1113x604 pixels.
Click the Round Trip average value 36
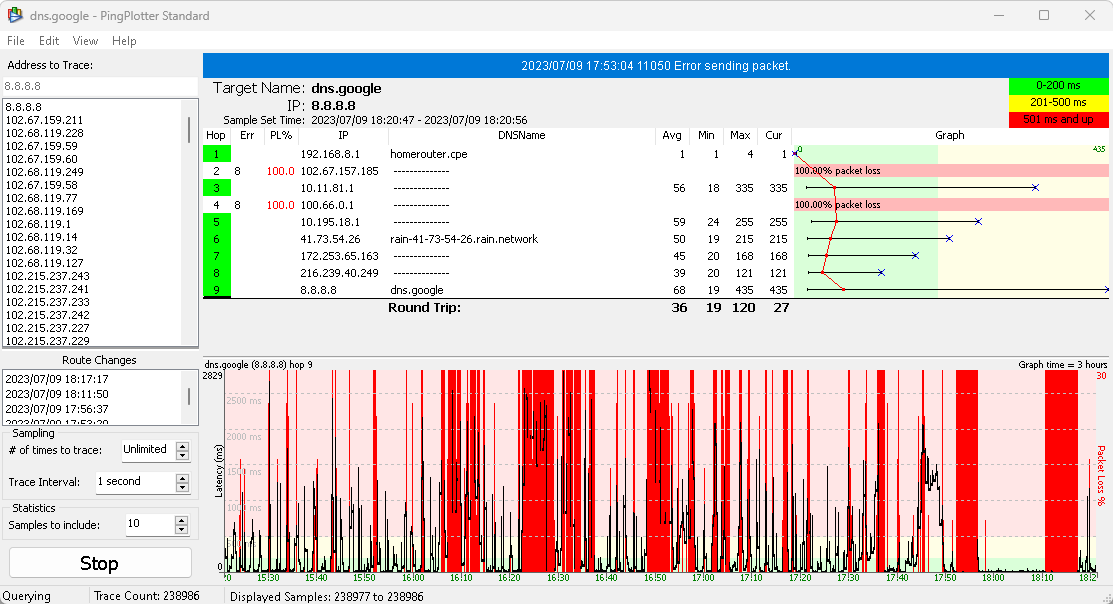click(x=679, y=307)
